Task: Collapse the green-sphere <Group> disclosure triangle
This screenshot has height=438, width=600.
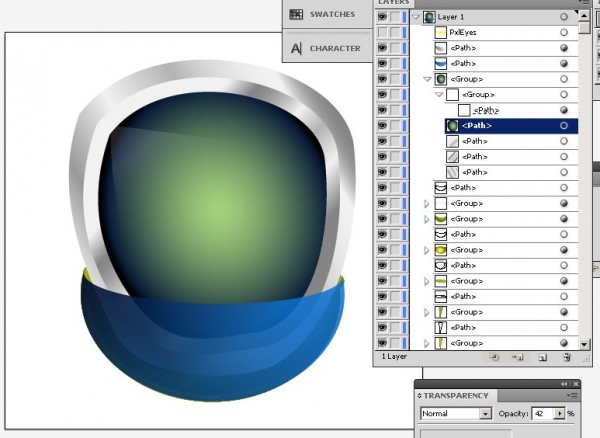Action: (x=427, y=79)
